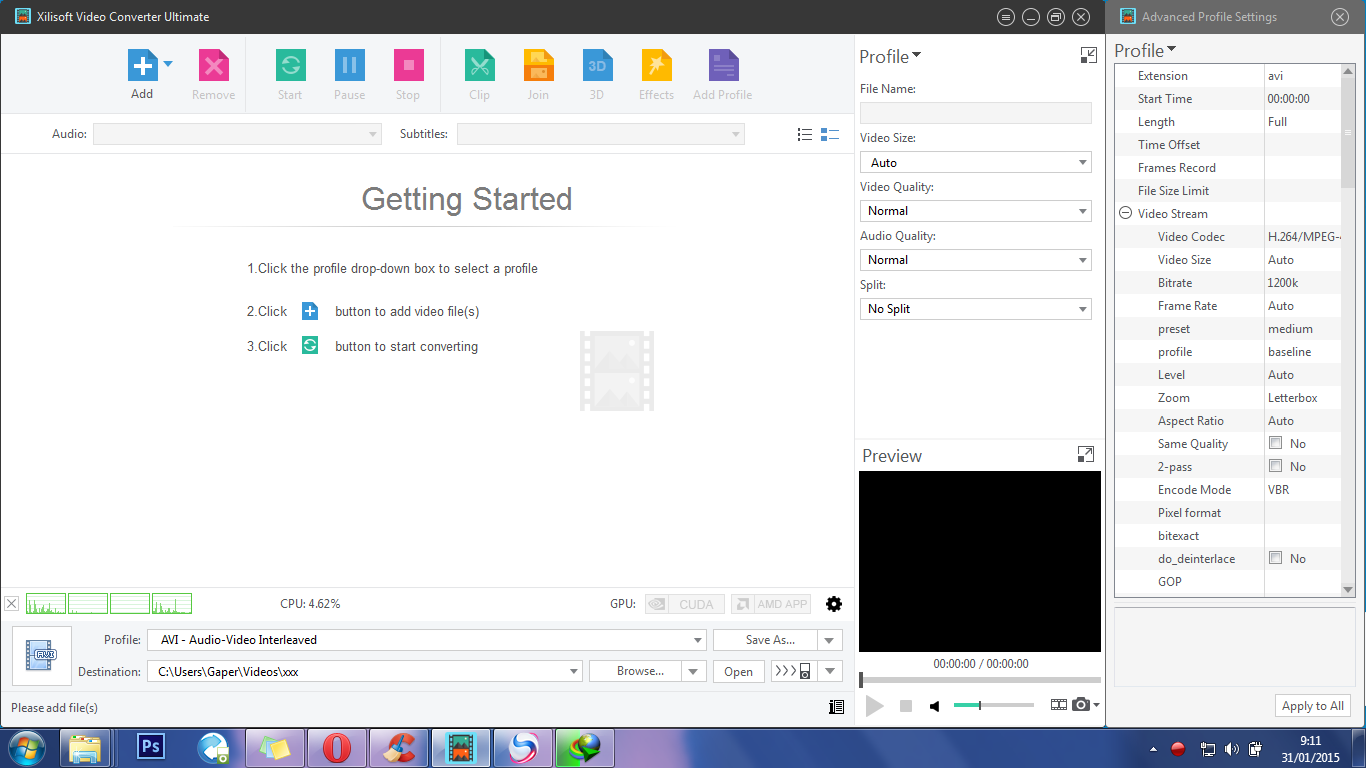
Task: Take a snapshot with the camera icon
Action: point(1080,705)
